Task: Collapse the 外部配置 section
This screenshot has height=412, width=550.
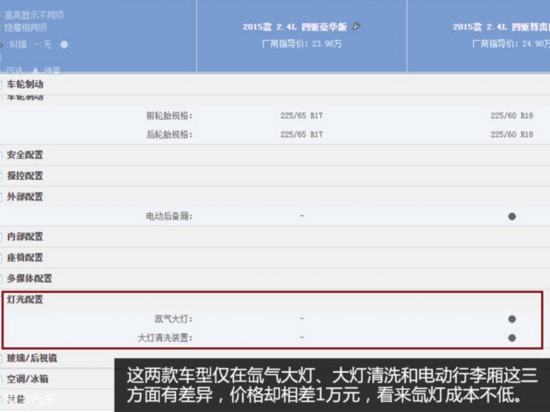Action: click(25, 197)
